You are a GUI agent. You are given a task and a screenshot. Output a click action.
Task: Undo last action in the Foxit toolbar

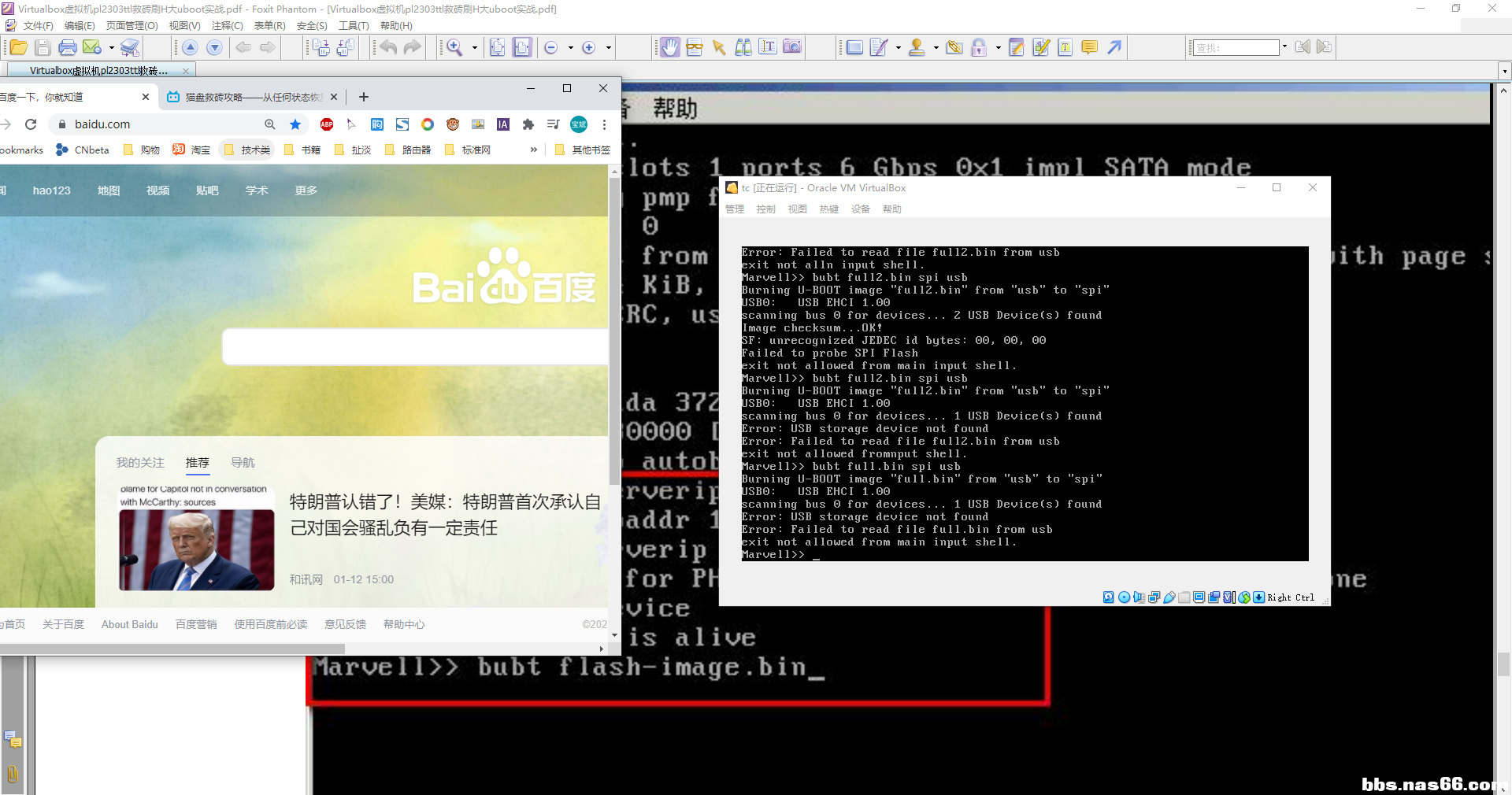click(388, 47)
